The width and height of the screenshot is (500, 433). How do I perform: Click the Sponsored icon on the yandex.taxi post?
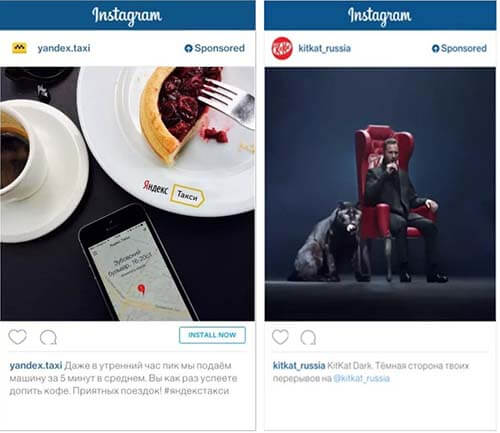pyautogui.click(x=188, y=48)
